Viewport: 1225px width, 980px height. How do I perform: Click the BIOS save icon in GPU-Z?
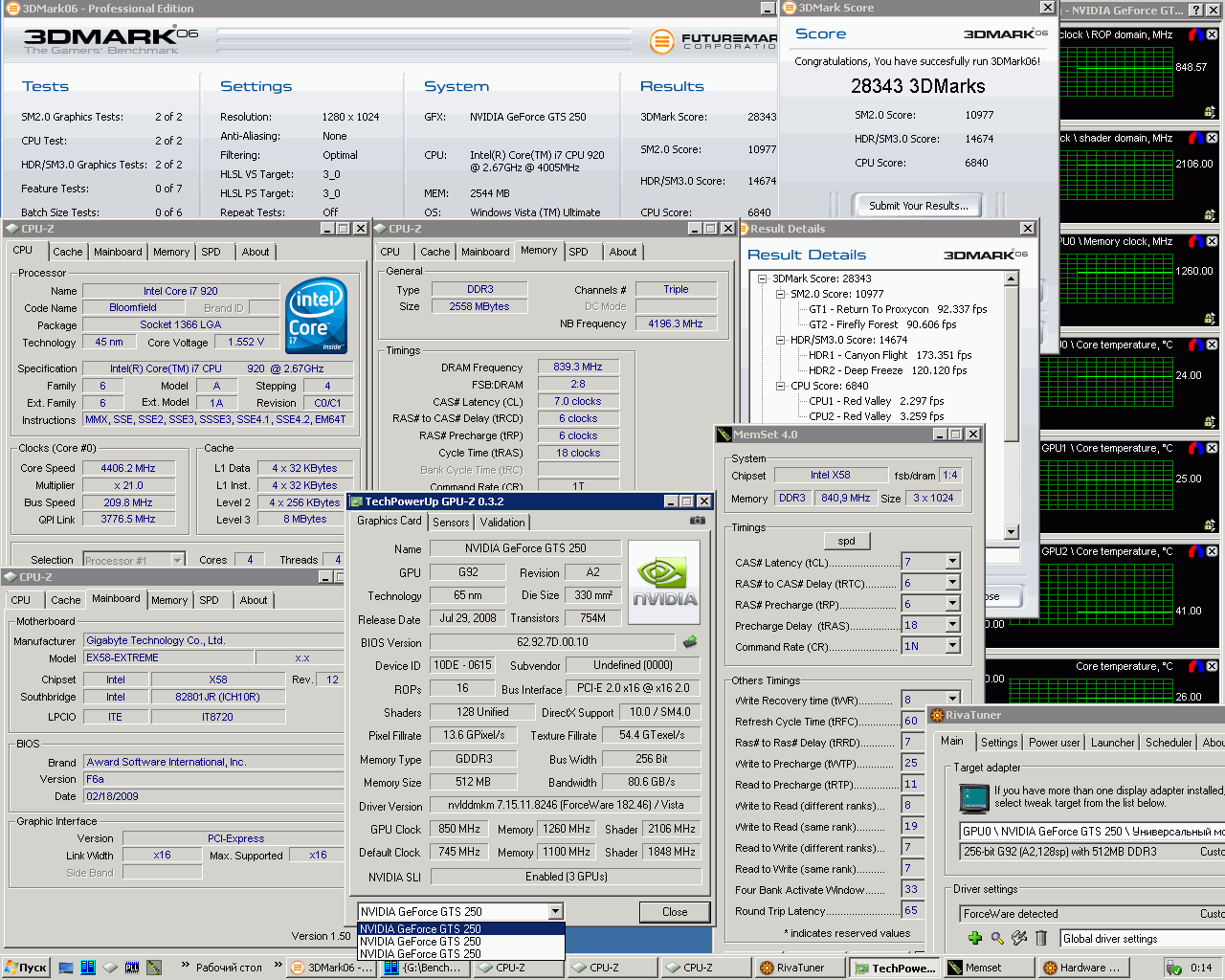tap(689, 642)
